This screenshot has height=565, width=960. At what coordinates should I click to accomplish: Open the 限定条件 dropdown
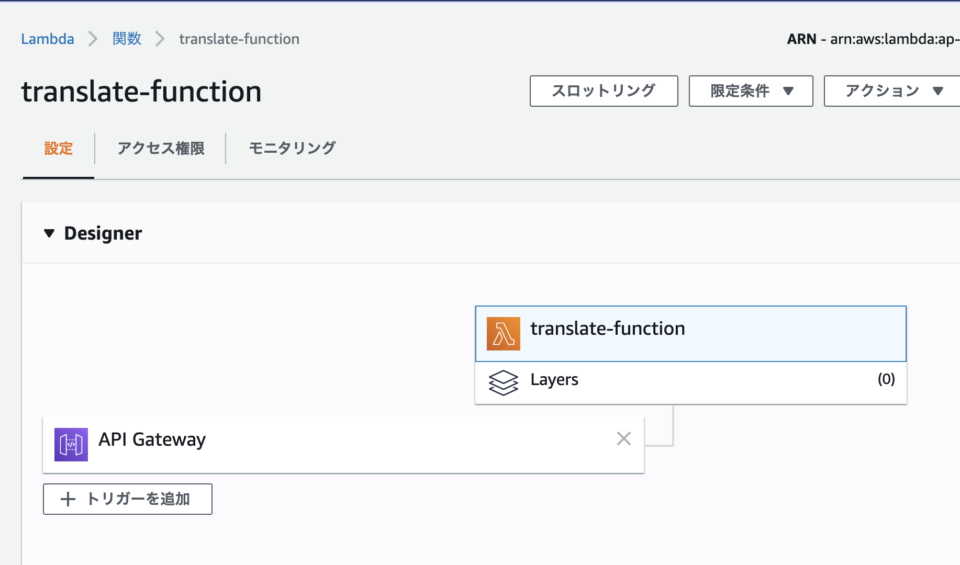pyautogui.click(x=751, y=91)
